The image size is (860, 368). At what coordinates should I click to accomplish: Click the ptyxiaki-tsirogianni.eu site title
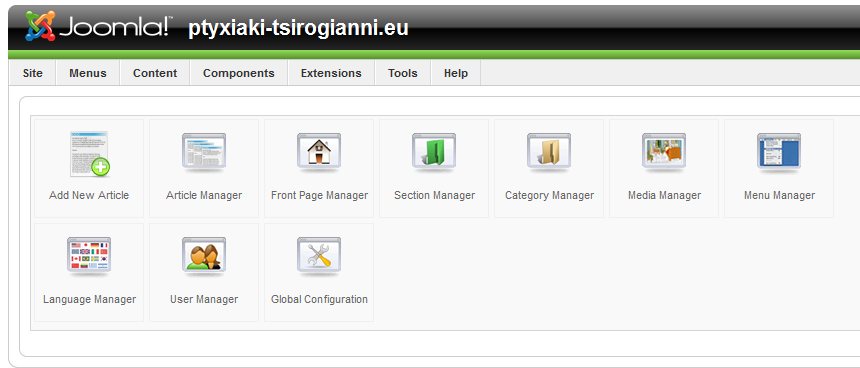click(298, 29)
